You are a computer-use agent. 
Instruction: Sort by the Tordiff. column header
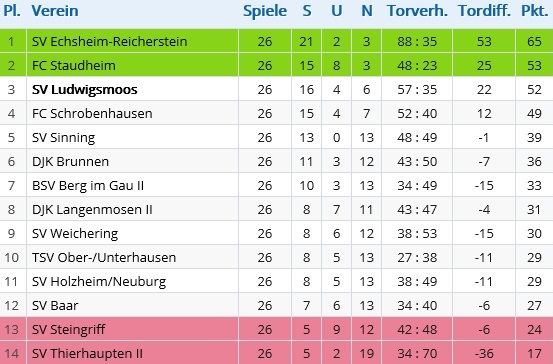[484, 11]
